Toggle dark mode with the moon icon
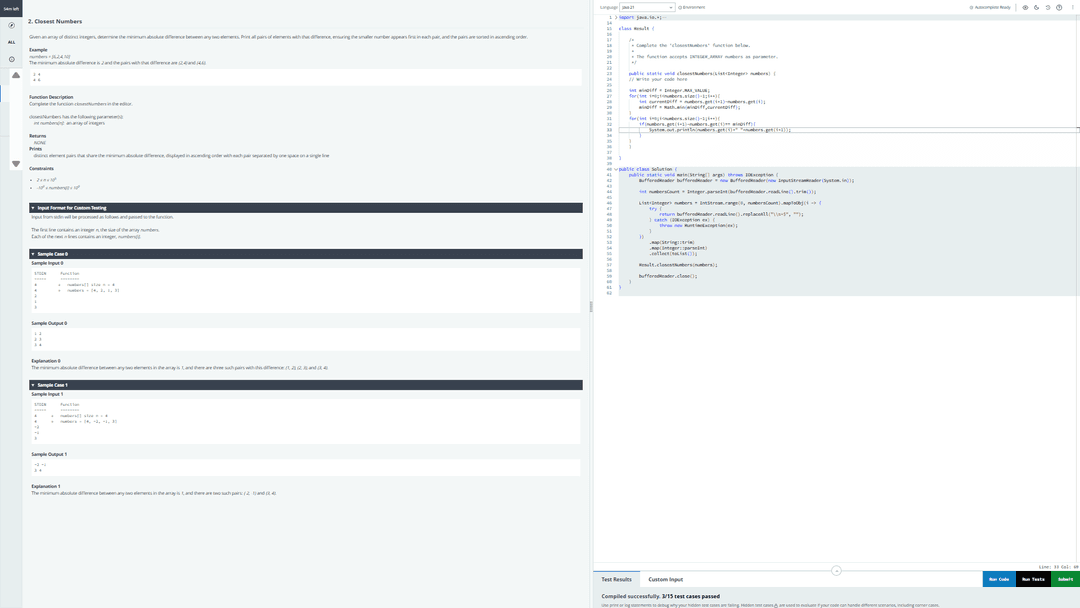Viewport: 1080px width, 608px height. point(1037,8)
